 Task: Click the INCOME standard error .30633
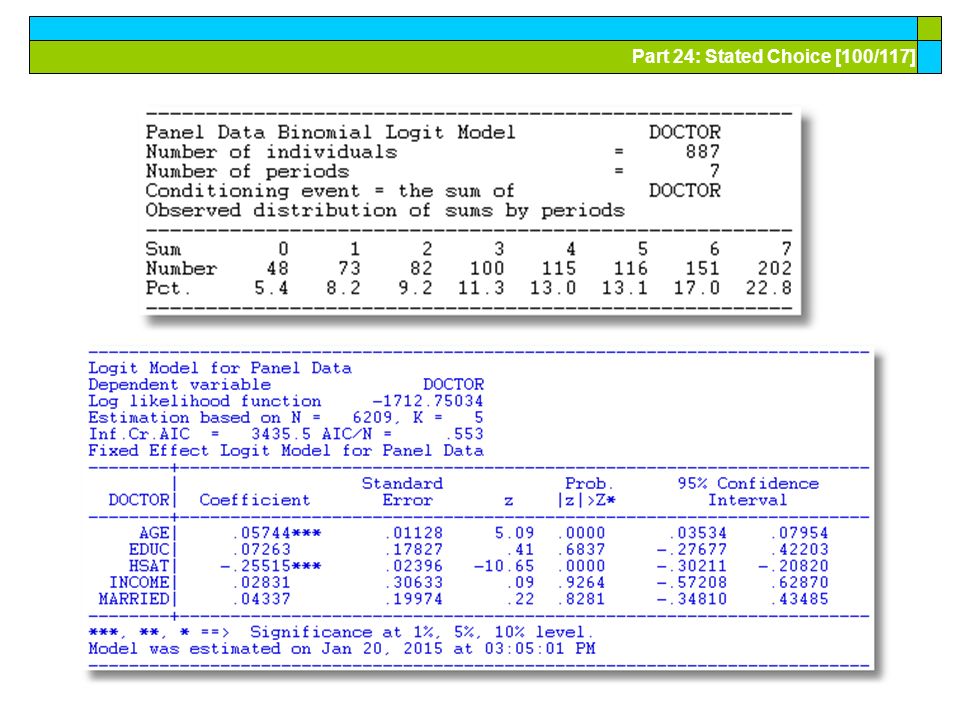click(x=413, y=583)
